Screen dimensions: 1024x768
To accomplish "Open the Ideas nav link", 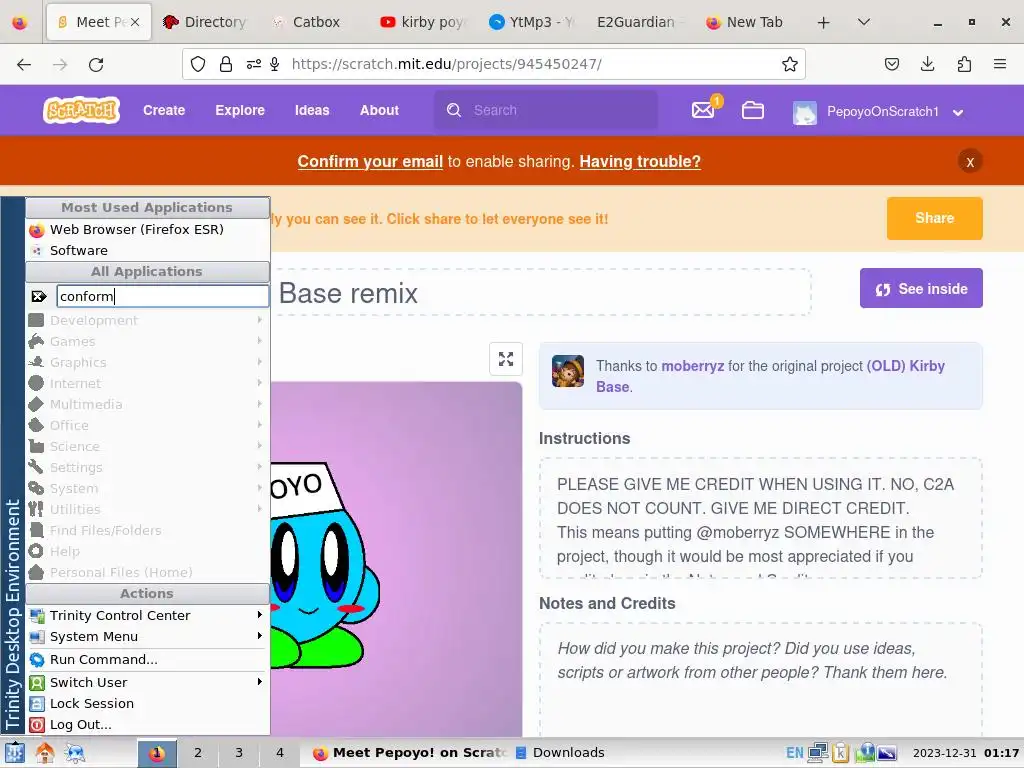I will point(312,110).
